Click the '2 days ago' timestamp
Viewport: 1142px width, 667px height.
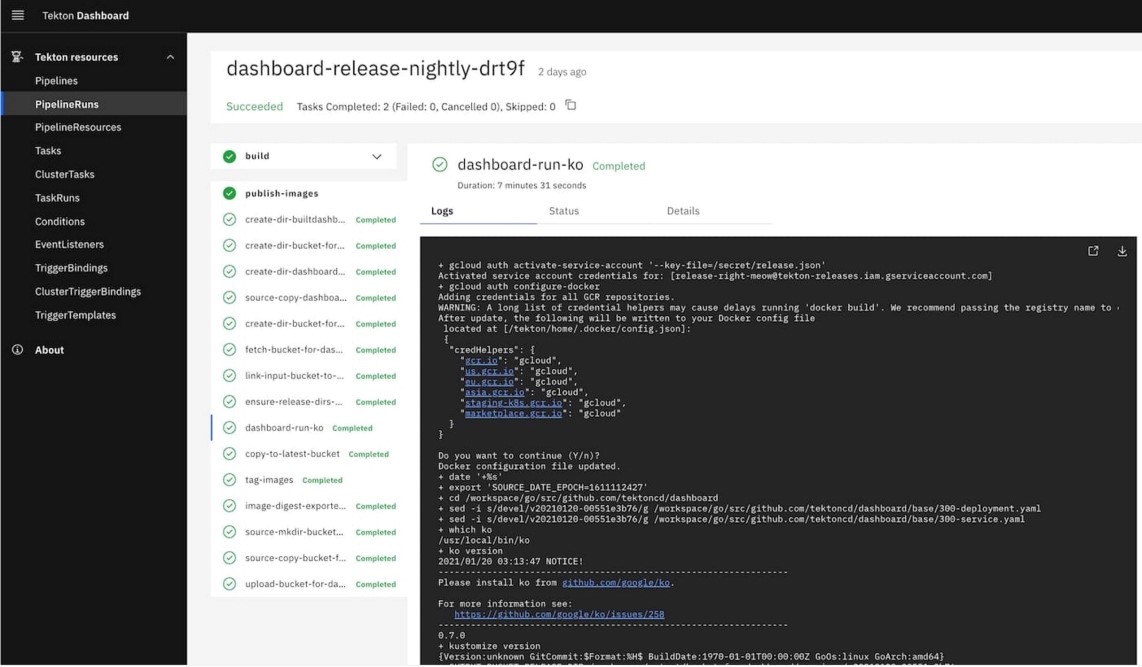[562, 72]
